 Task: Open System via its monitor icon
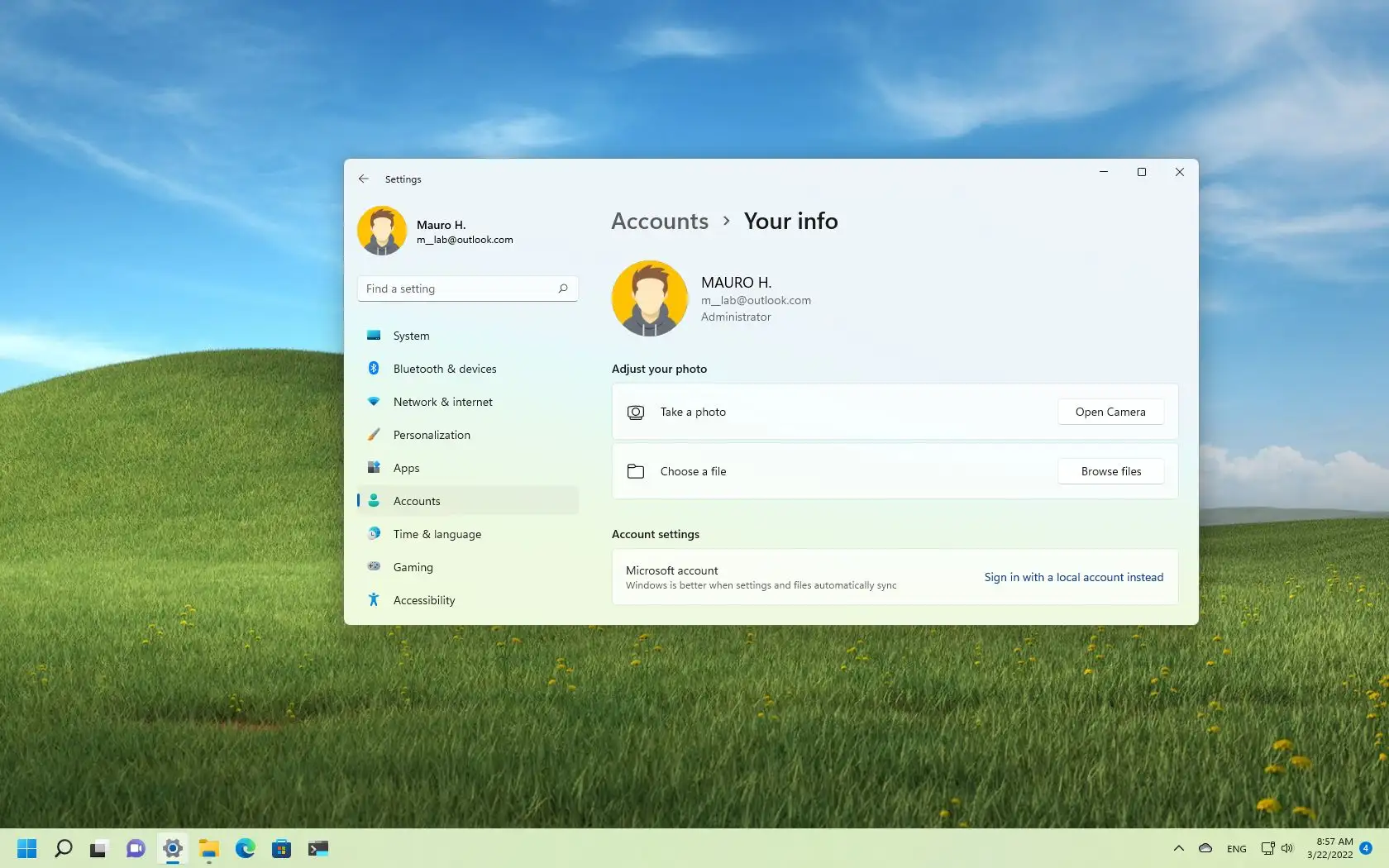(374, 336)
